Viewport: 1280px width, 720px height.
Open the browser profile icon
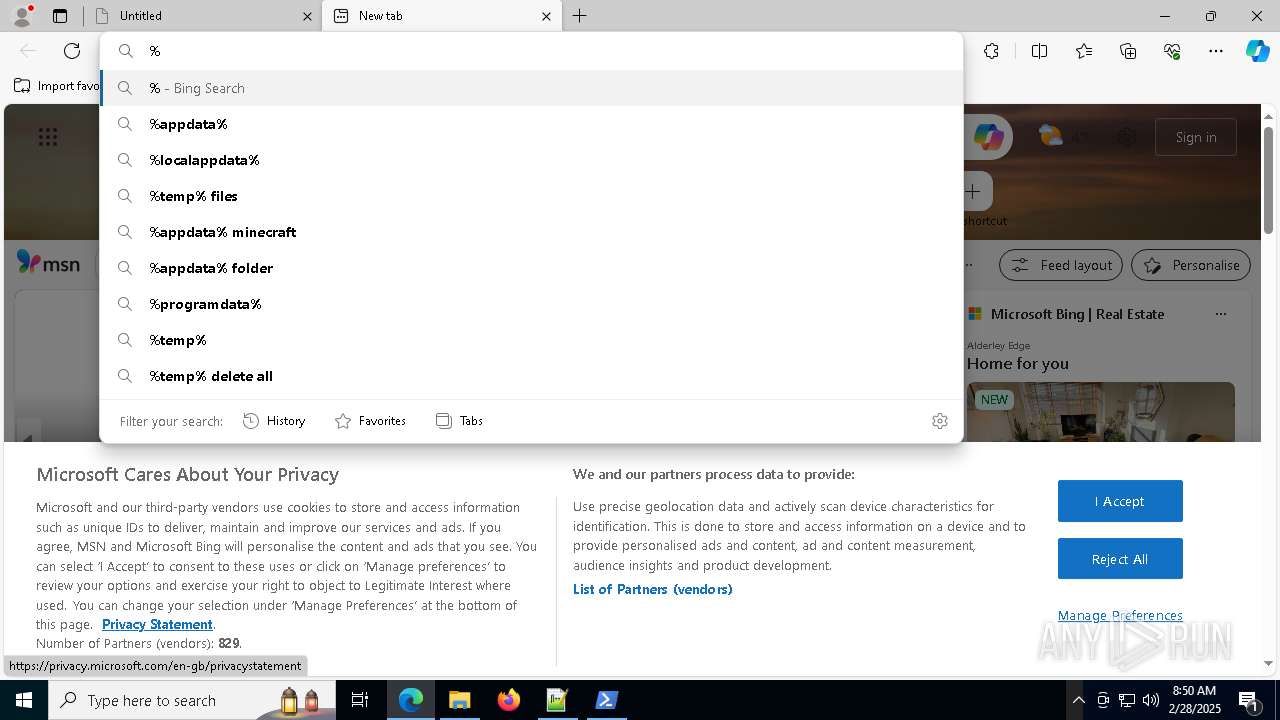click(x=21, y=15)
